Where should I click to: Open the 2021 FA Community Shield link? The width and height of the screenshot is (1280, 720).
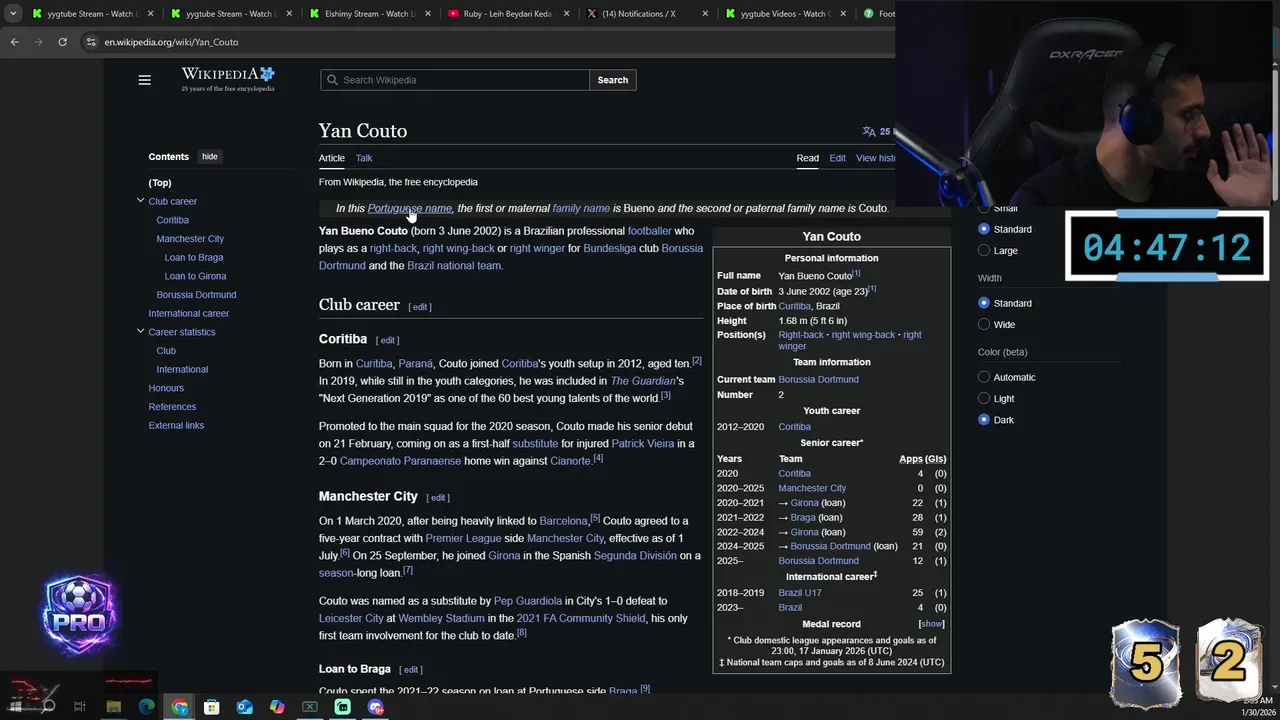[x=581, y=619]
